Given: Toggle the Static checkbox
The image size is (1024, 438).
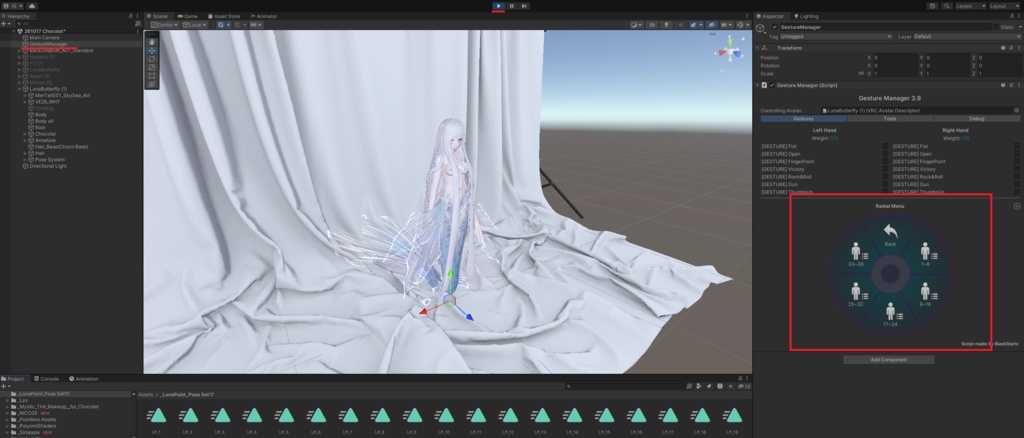Looking at the screenshot, I should tap(997, 27).
